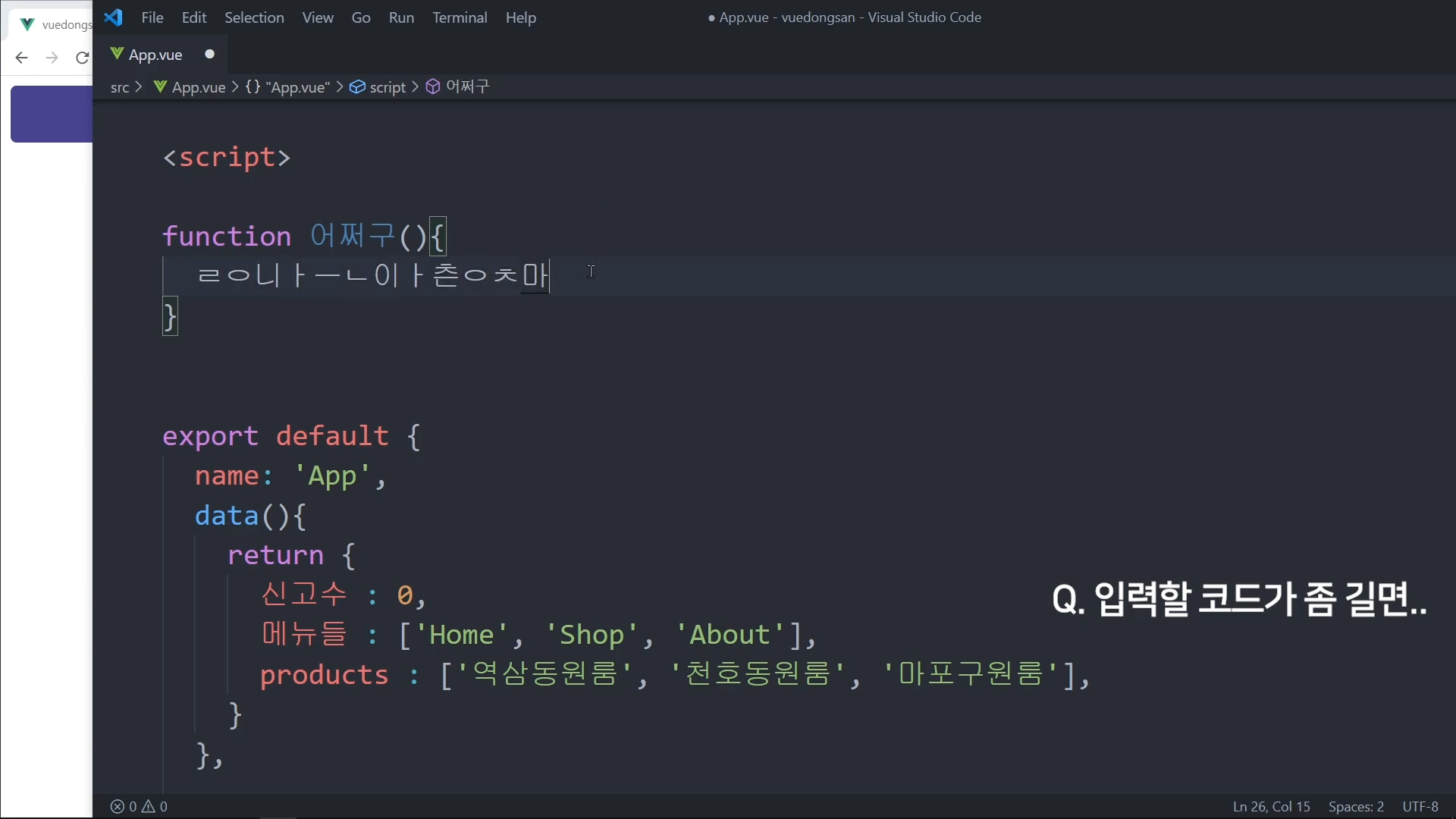Click the purple button in browser page
This screenshot has height=819, width=1456.
[x=52, y=114]
